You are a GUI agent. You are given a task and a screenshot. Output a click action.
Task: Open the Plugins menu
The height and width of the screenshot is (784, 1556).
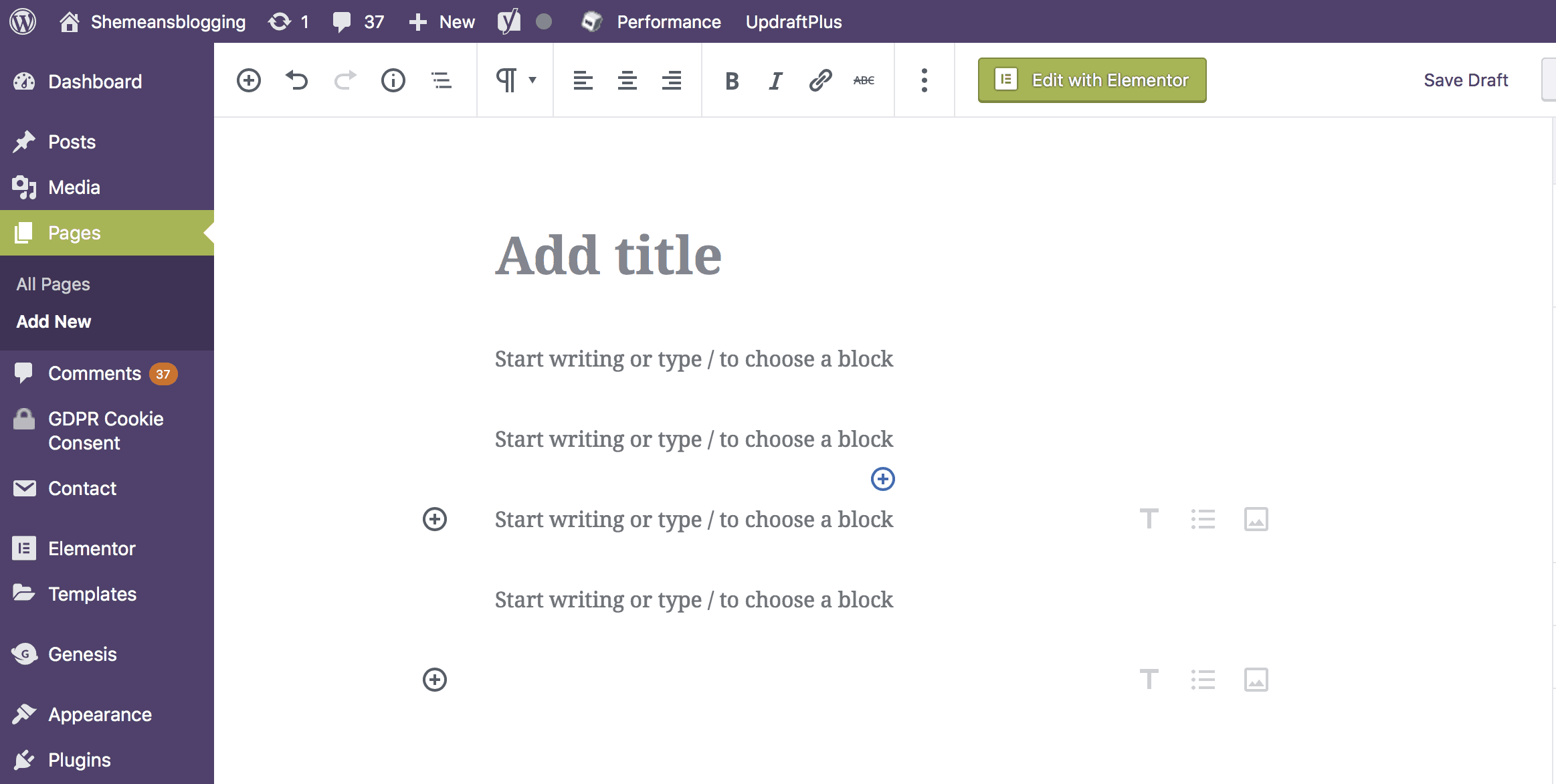pyautogui.click(x=107, y=760)
